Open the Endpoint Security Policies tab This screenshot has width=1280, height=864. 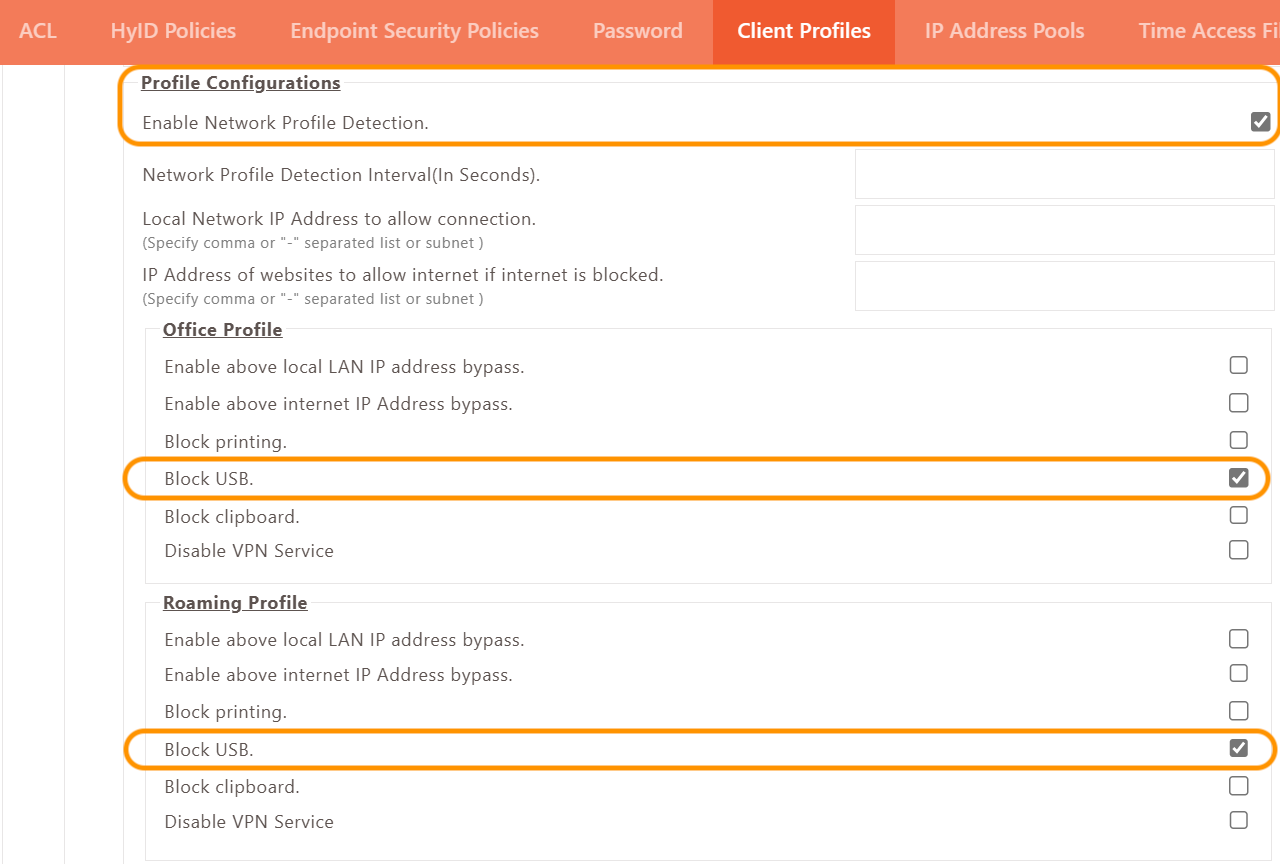point(414,31)
